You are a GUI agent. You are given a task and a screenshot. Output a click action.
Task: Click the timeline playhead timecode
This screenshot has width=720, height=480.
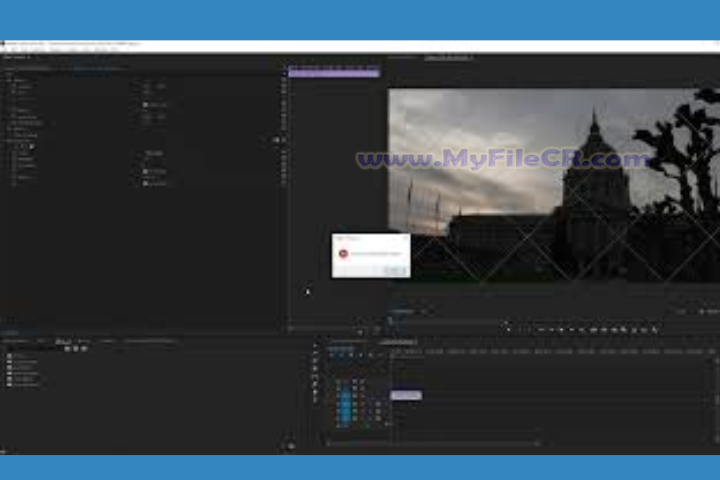click(x=341, y=349)
